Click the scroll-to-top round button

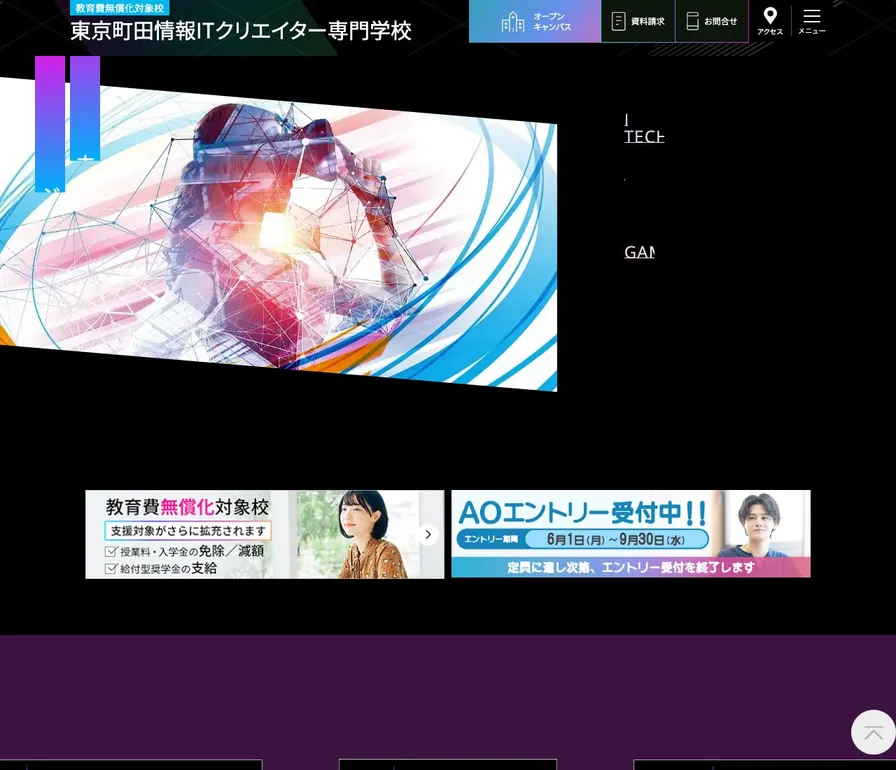[873, 732]
